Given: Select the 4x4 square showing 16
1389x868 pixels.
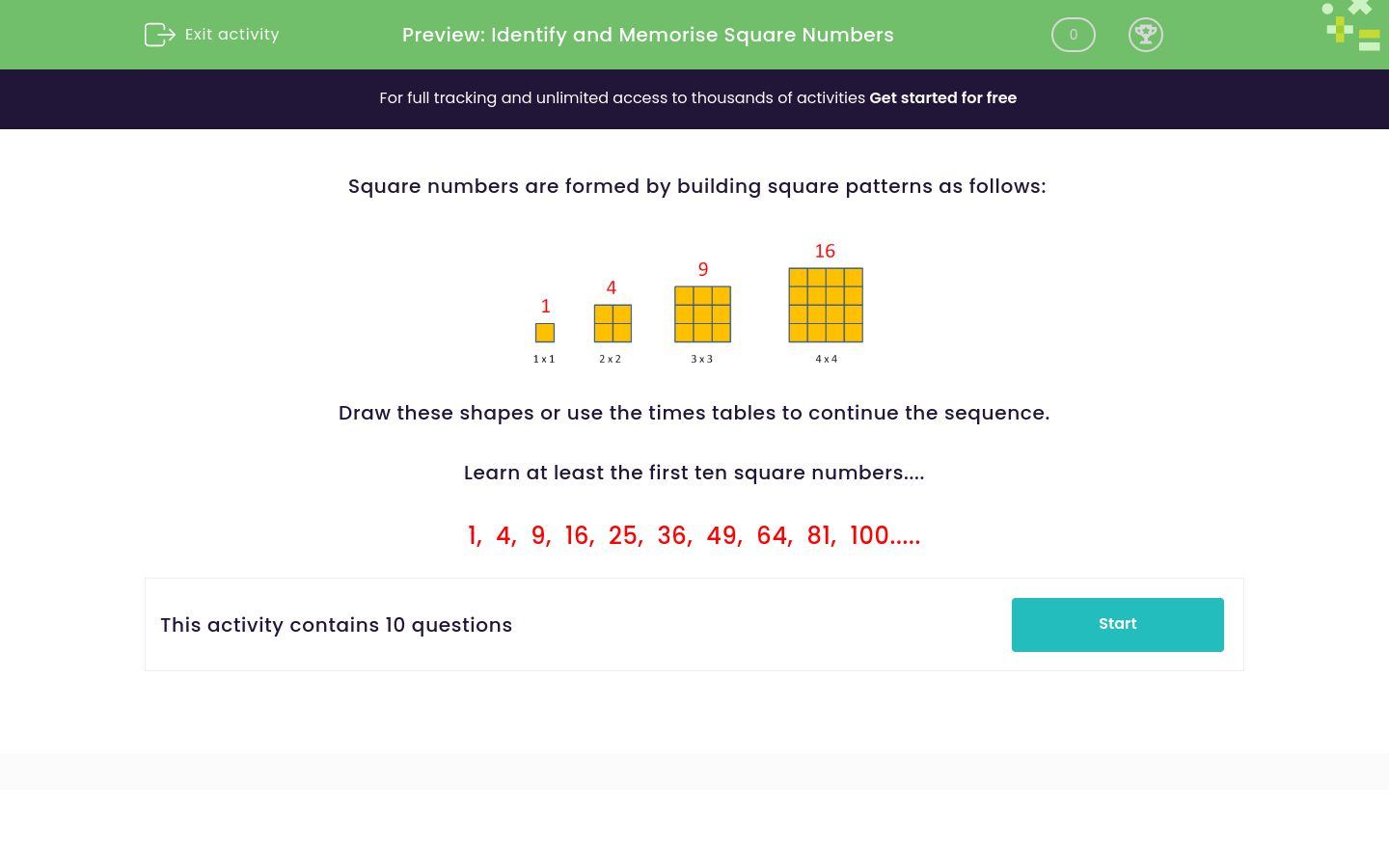Looking at the screenshot, I should pos(825,304).
